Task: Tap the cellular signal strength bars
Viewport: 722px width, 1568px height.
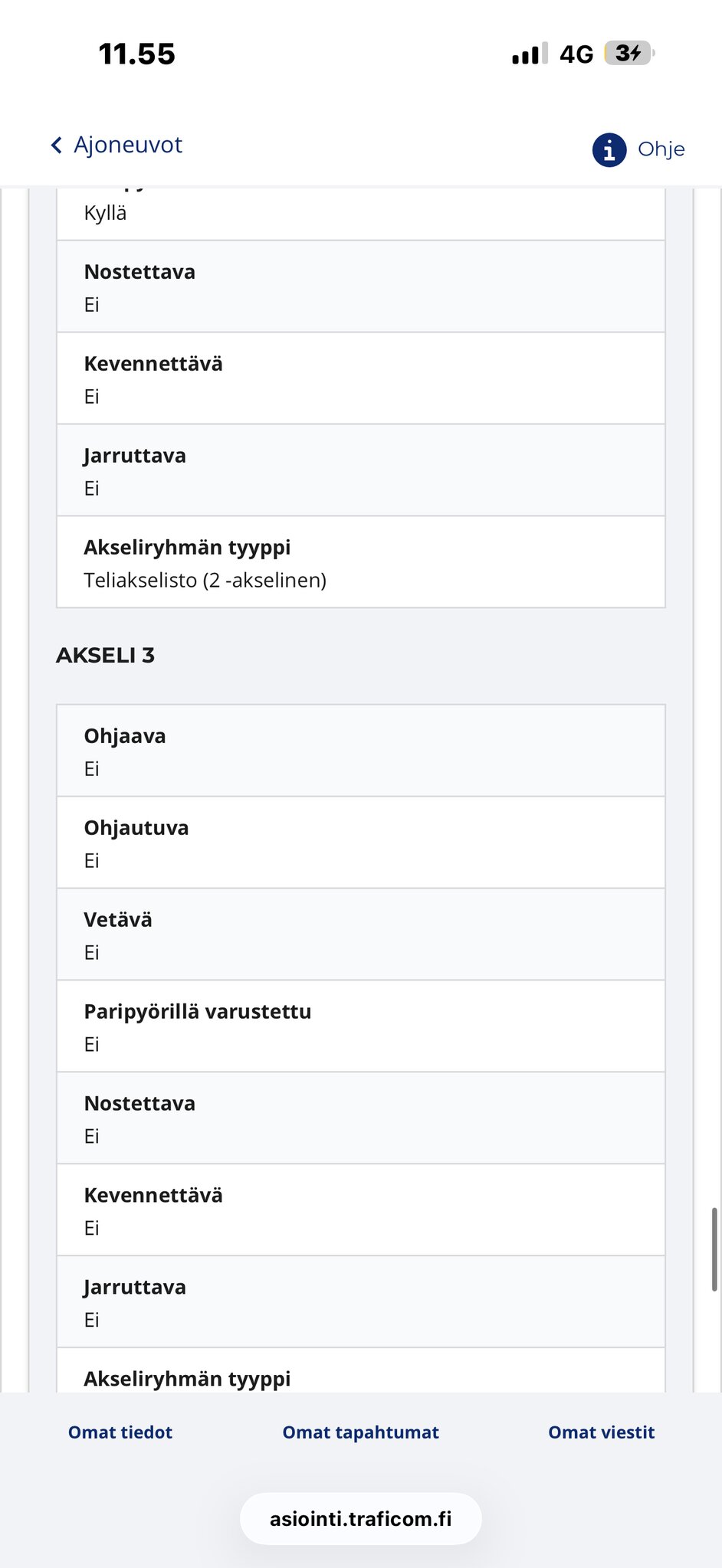Action: [x=530, y=54]
